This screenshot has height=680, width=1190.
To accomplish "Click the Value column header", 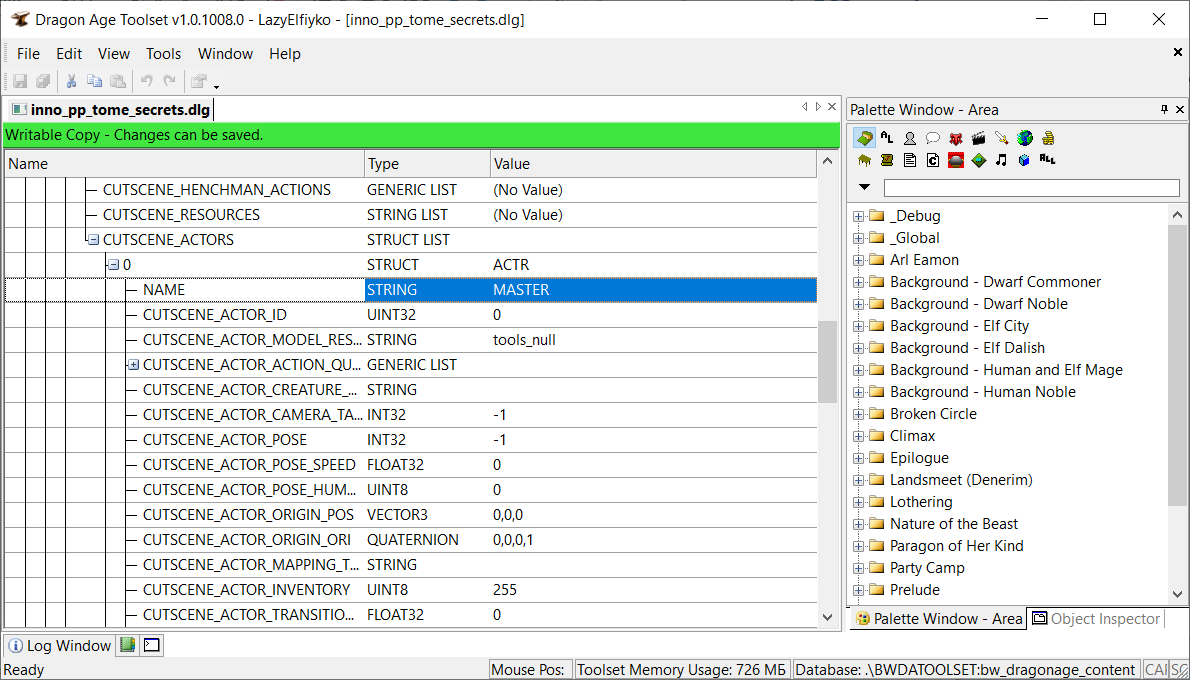I will (512, 164).
